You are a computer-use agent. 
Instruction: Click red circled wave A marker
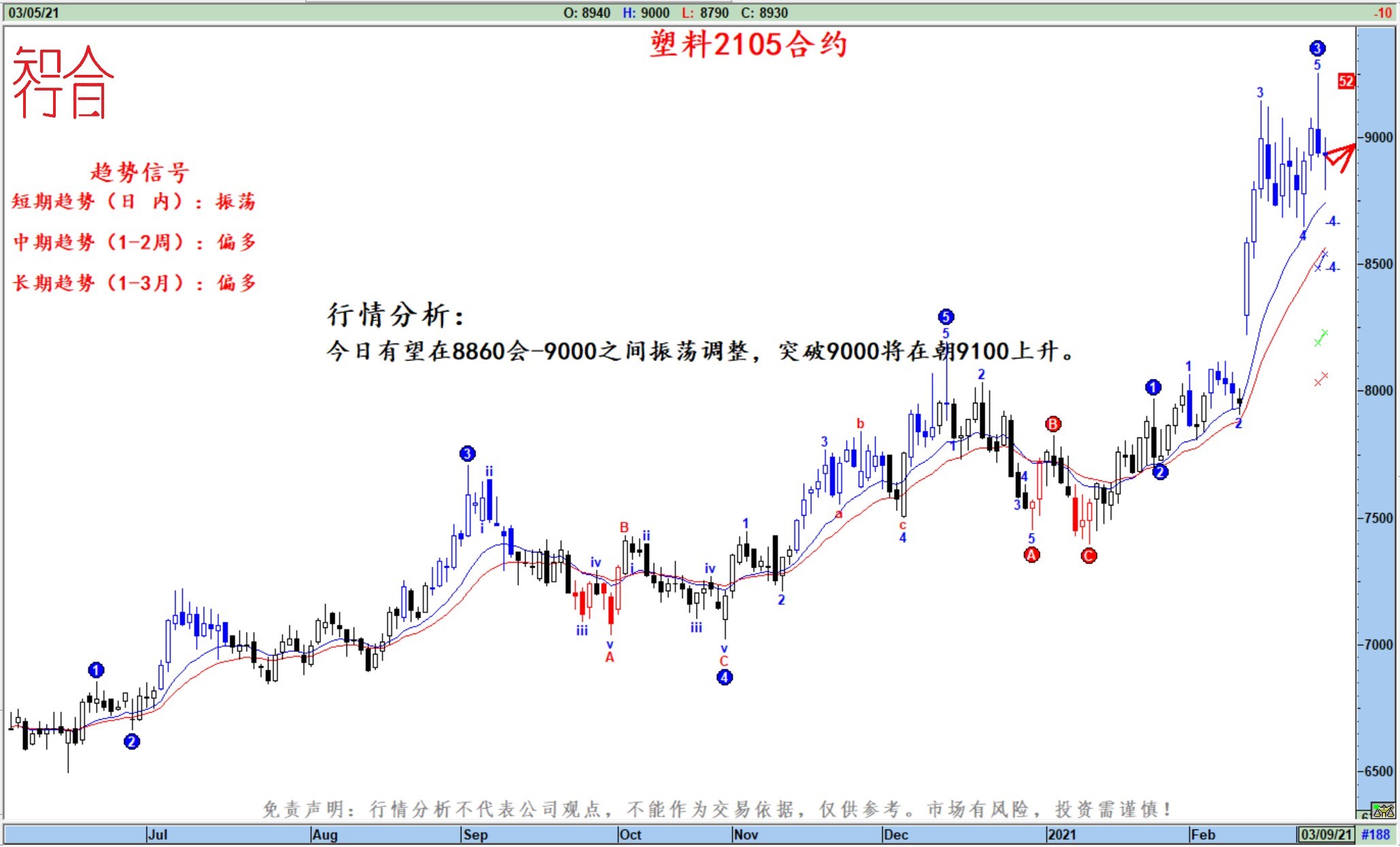tap(1032, 555)
